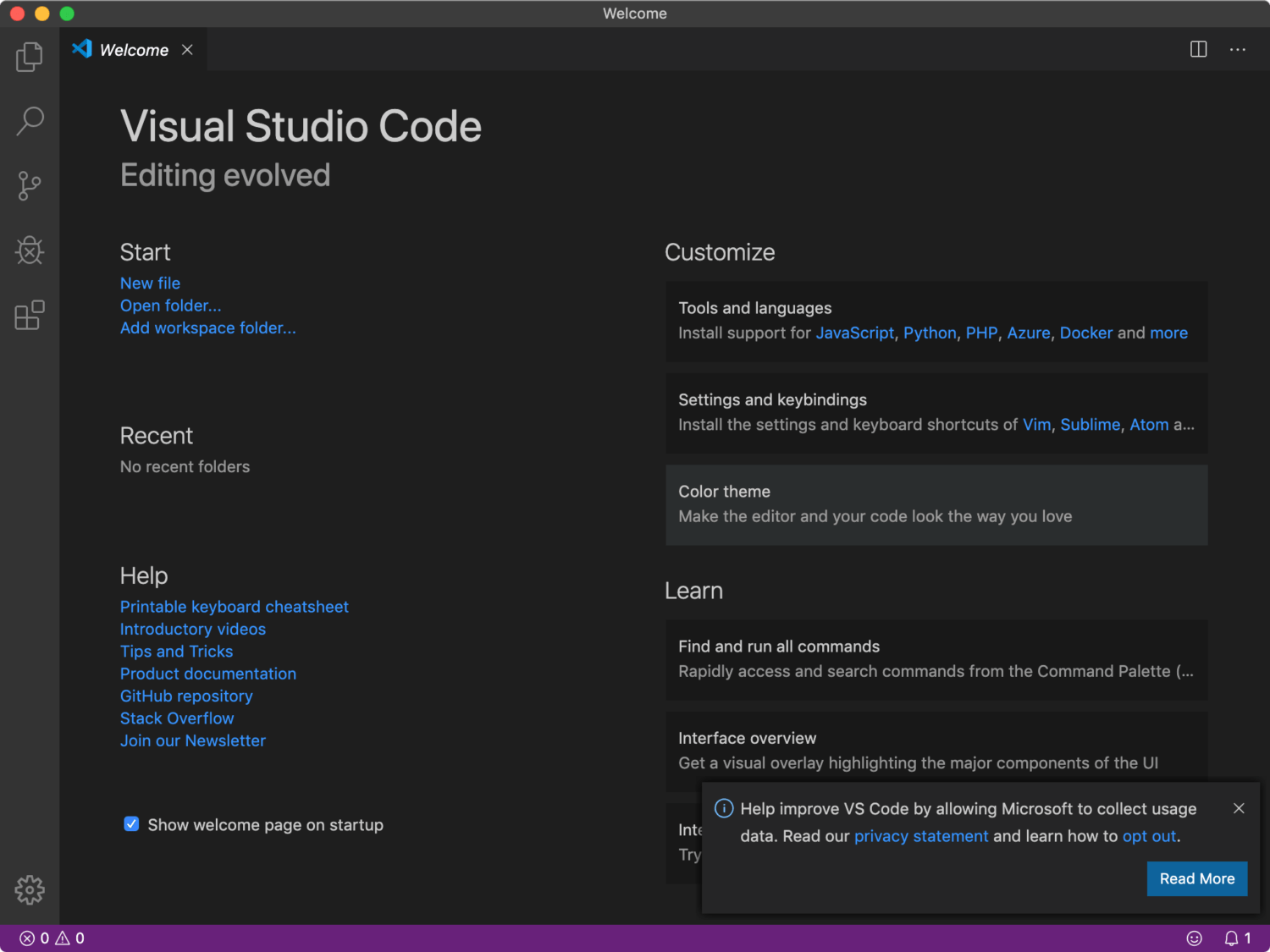Uncheck Show welcome page on startup
The image size is (1270, 952).
pos(131,823)
